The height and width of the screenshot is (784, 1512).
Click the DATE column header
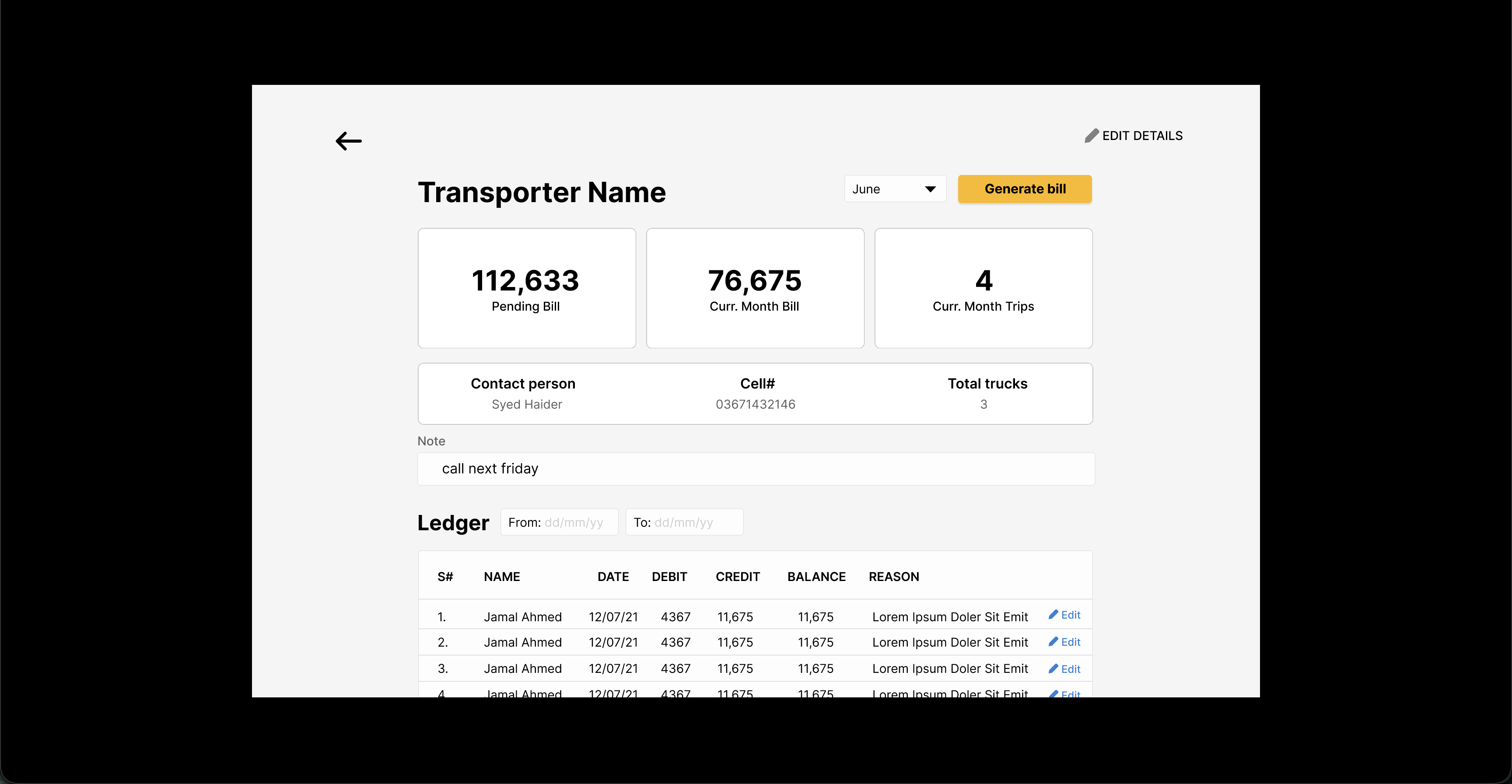point(613,577)
